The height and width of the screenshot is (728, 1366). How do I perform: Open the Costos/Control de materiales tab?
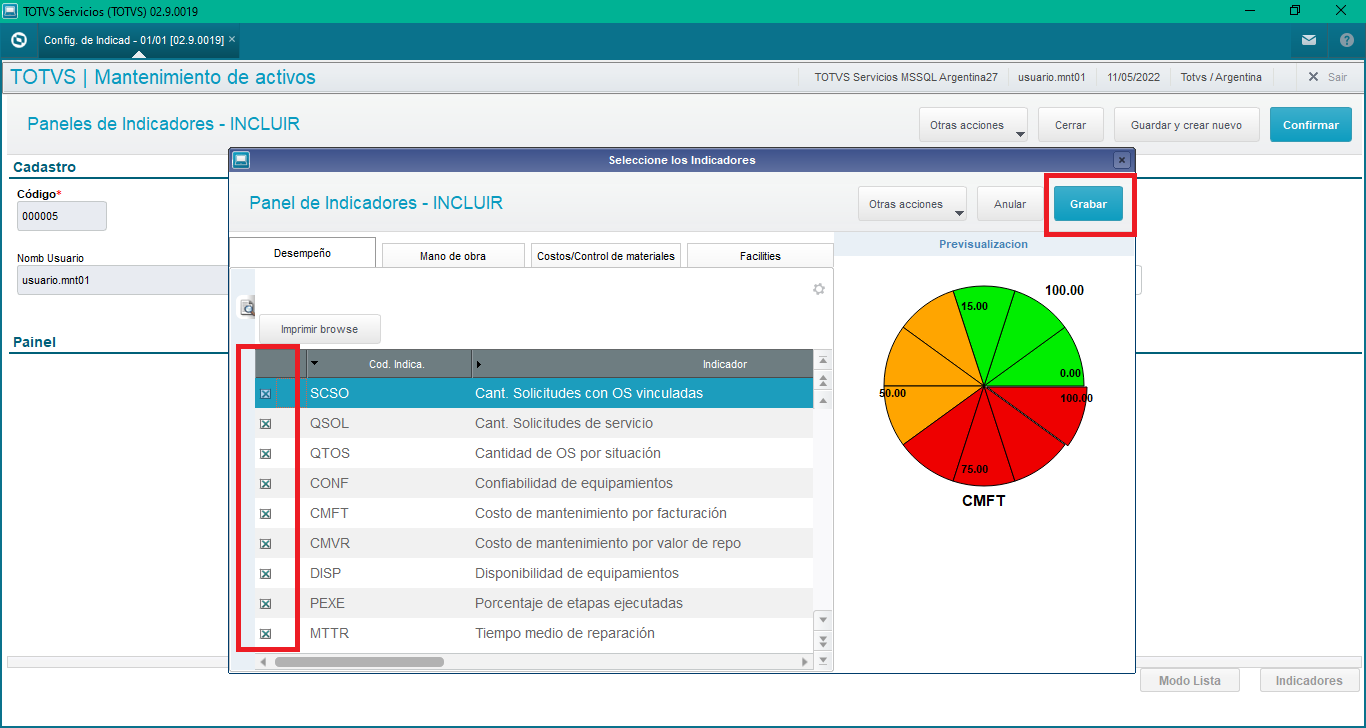click(606, 256)
